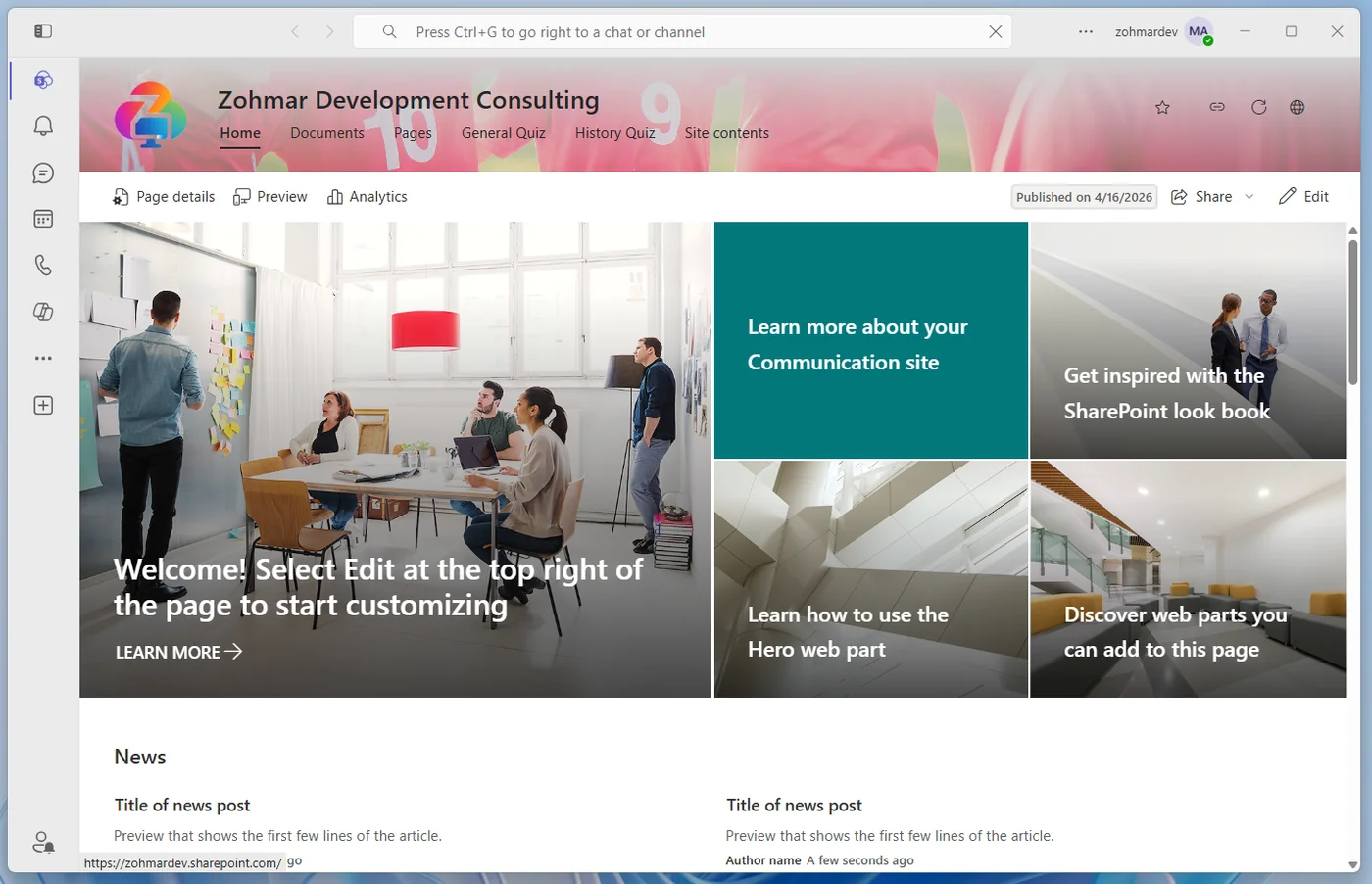Viewport: 1372px width, 884px height.
Task: Click the Share button
Action: [1202, 197]
